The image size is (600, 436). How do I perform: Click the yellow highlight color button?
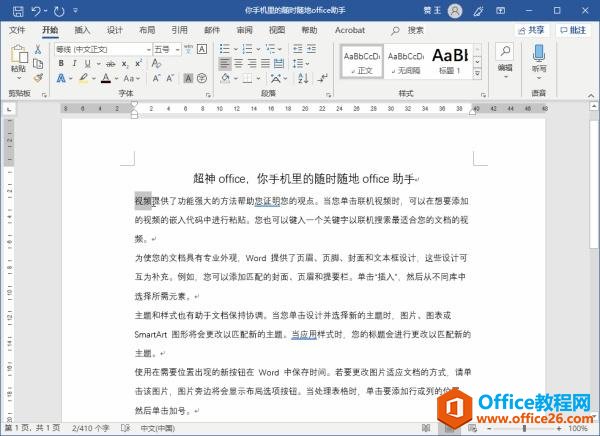pos(83,78)
